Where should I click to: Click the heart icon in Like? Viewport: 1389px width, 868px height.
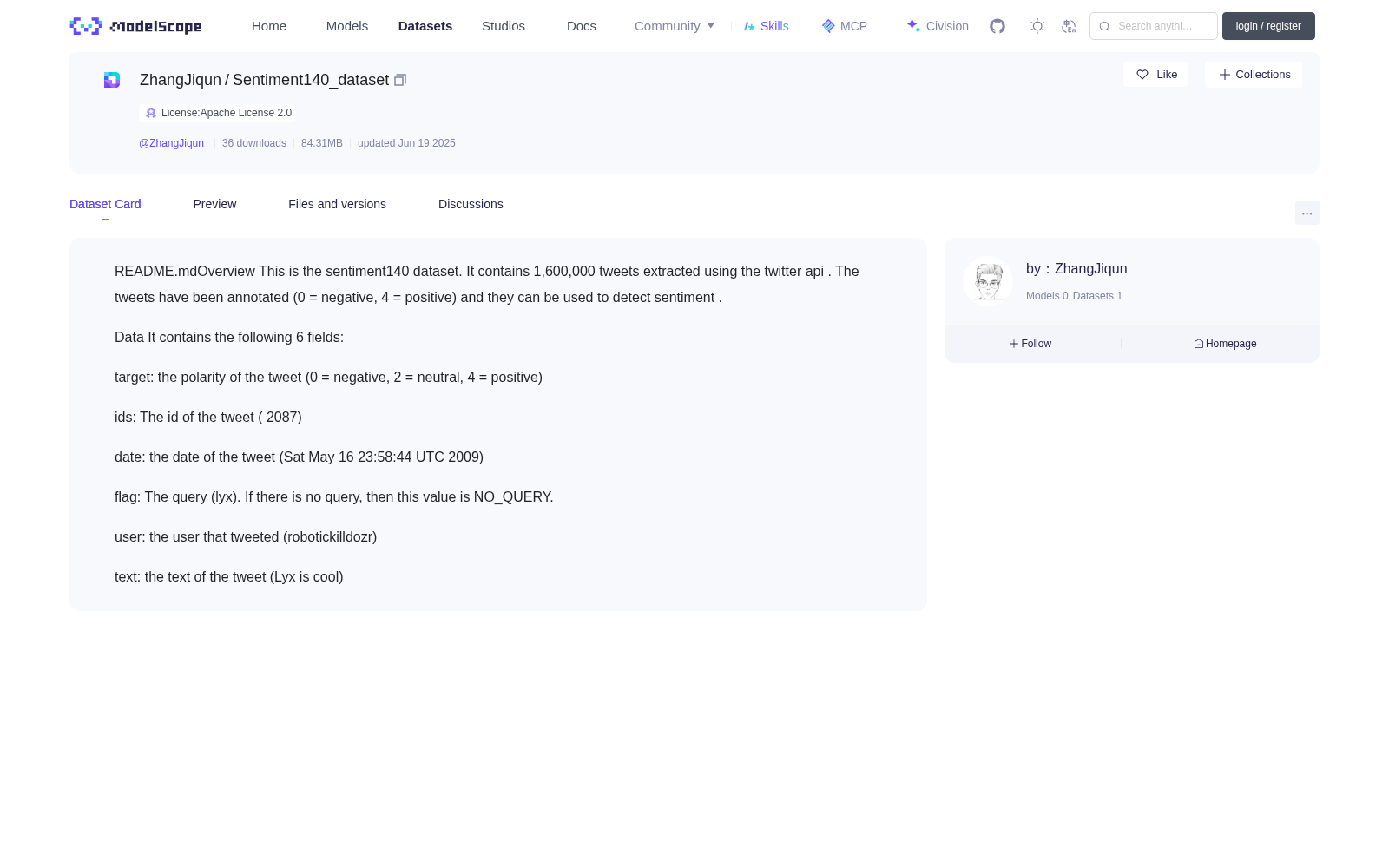pos(1142,75)
